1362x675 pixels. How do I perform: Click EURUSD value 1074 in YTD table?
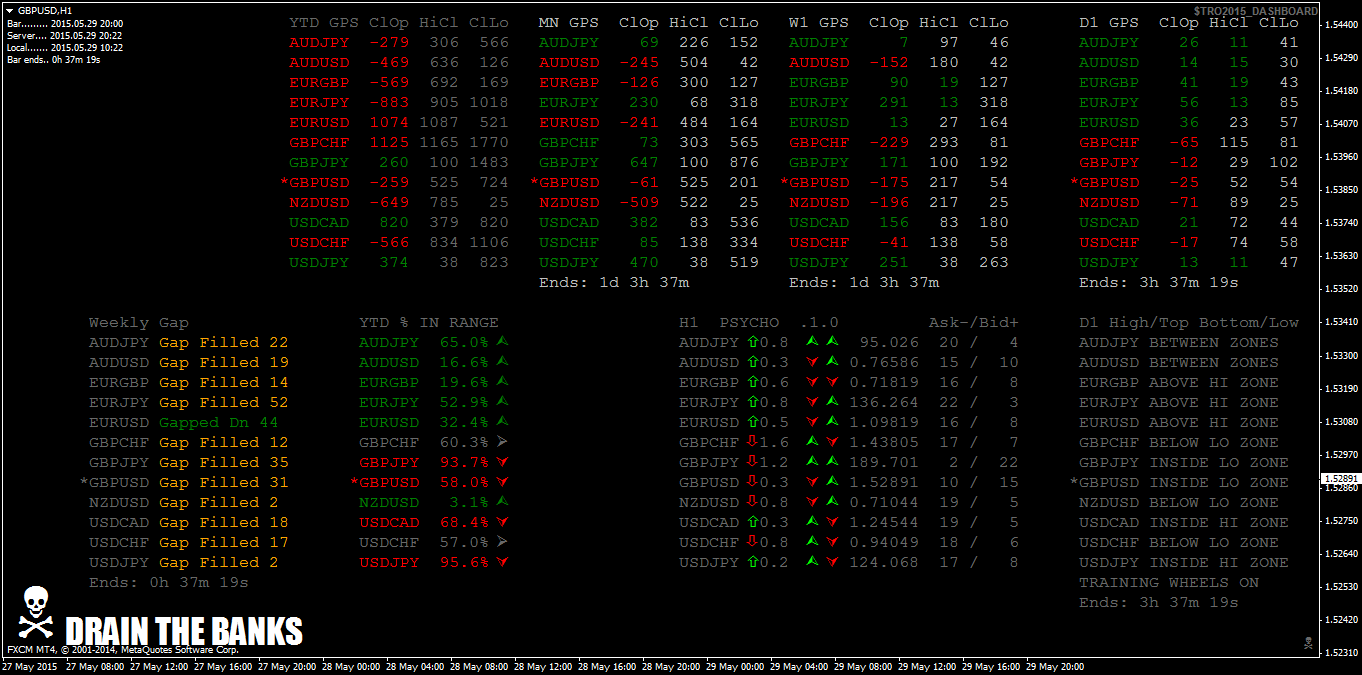tap(389, 122)
